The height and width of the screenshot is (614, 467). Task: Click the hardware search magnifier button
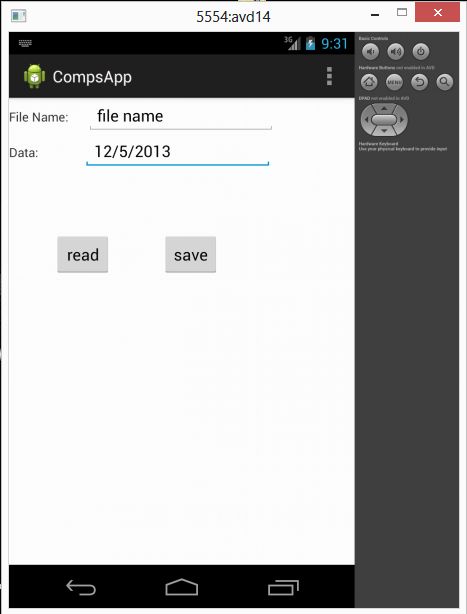[x=445, y=82]
